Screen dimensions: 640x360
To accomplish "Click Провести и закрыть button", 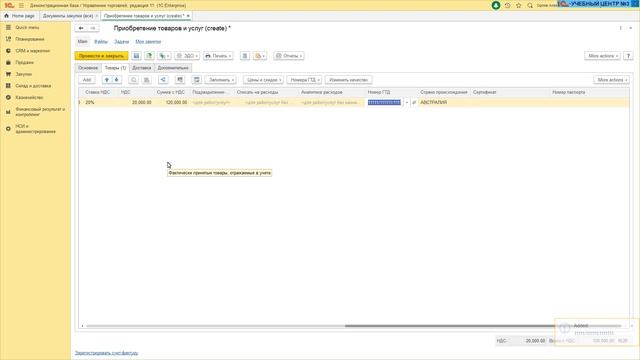I will (101, 56).
